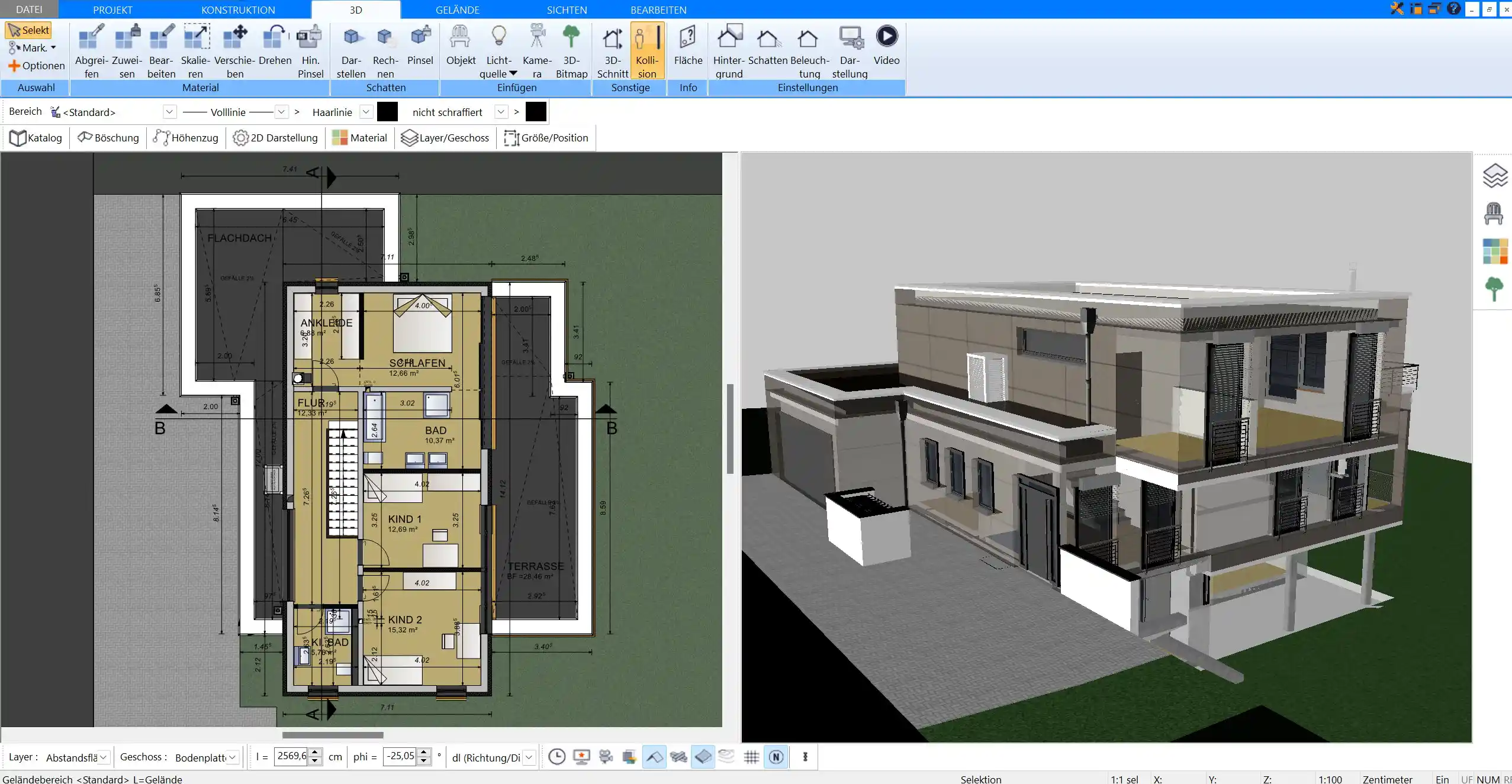The width and height of the screenshot is (1512, 784).
Task: Click the Böschung button
Action: 108,138
